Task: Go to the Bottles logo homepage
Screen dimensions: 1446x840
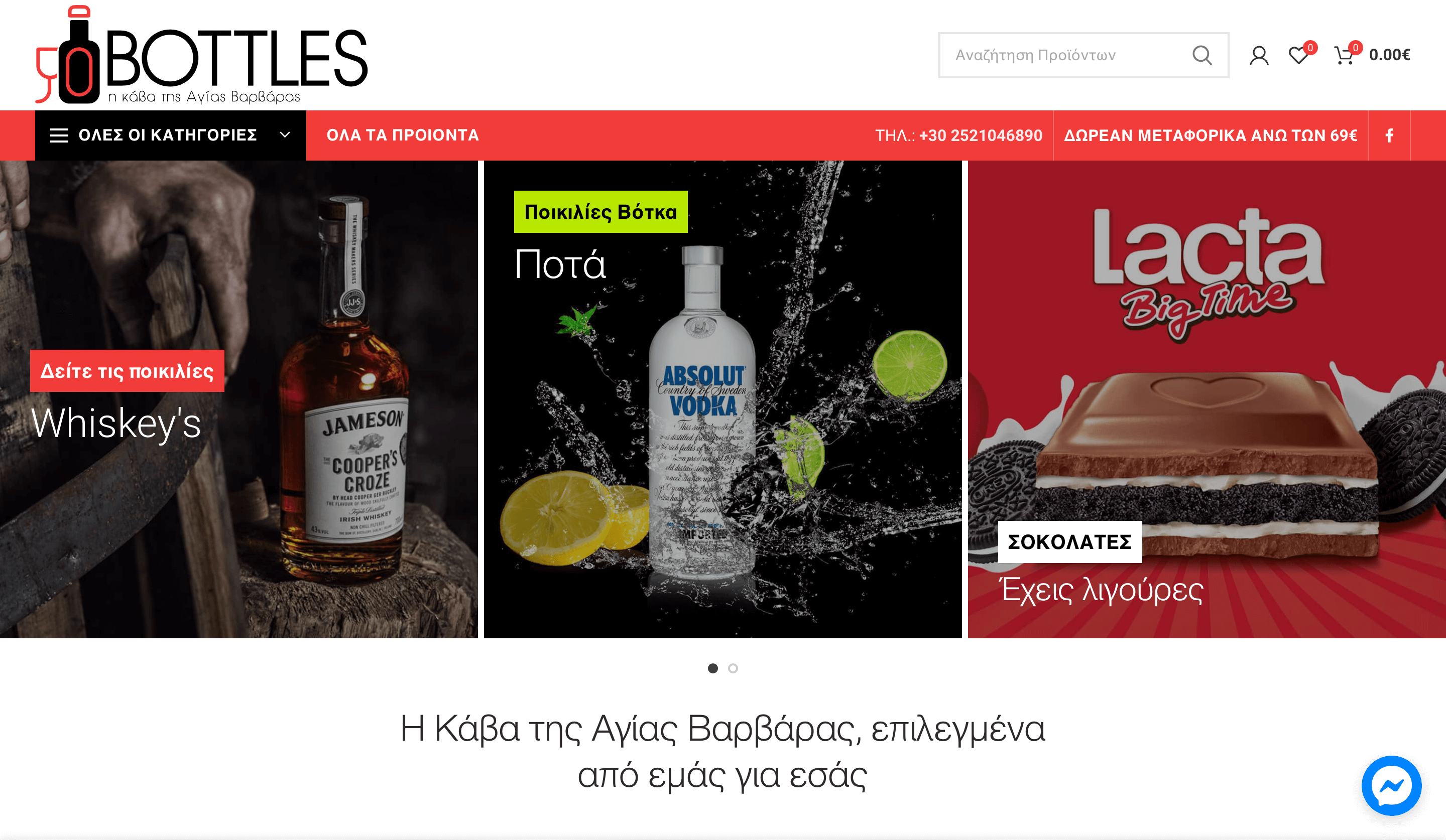Action: (x=201, y=55)
